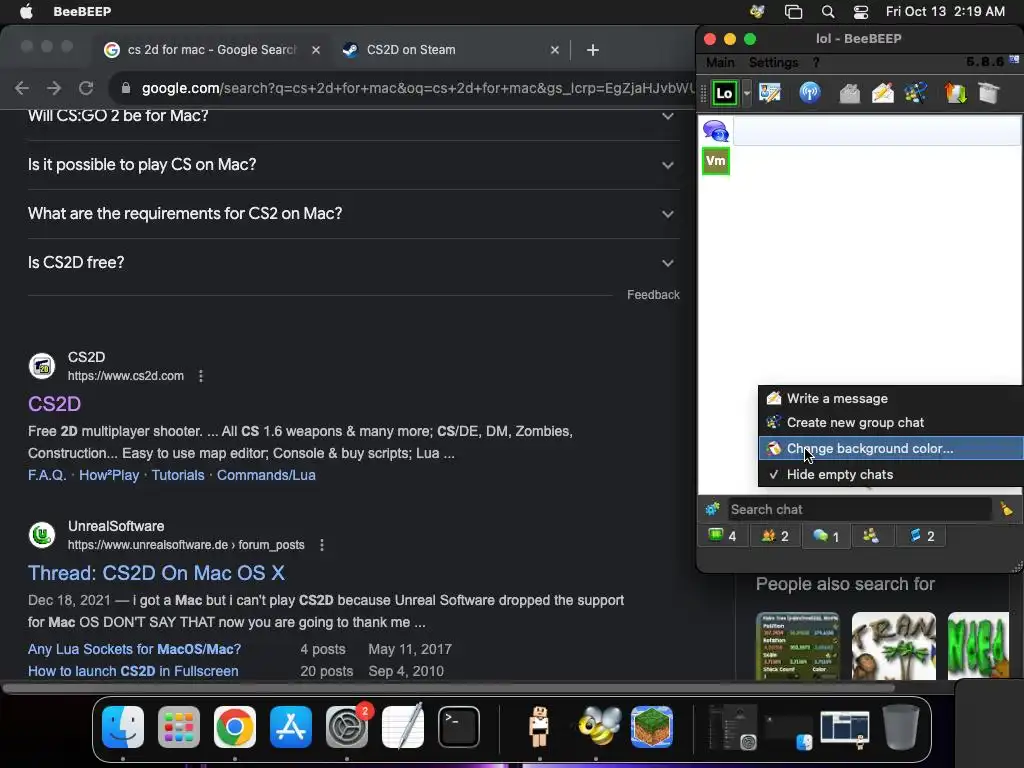Open the Tutorials sitelink
Viewport: 1024px width, 768px height.
(x=178, y=475)
